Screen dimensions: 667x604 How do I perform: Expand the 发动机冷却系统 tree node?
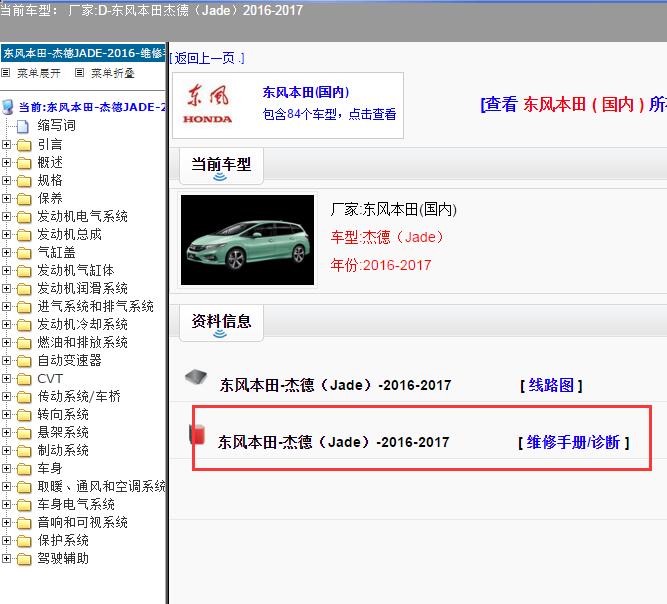coord(6,325)
